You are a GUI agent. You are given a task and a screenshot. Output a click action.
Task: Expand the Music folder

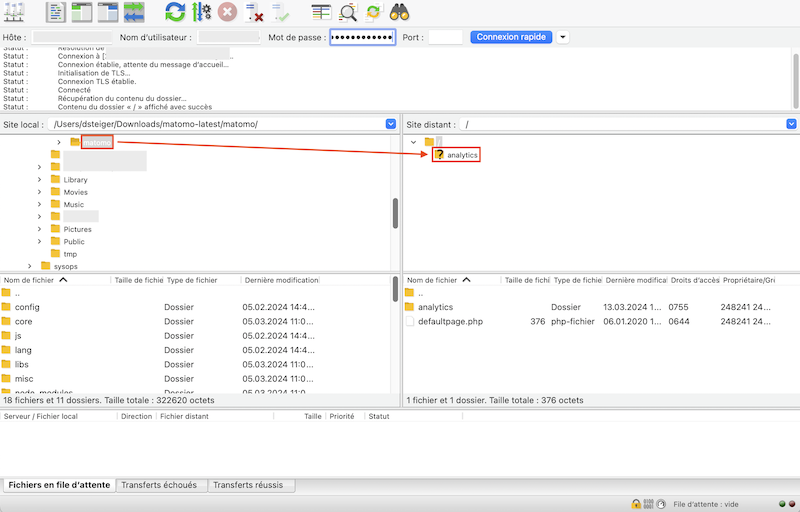(x=39, y=204)
